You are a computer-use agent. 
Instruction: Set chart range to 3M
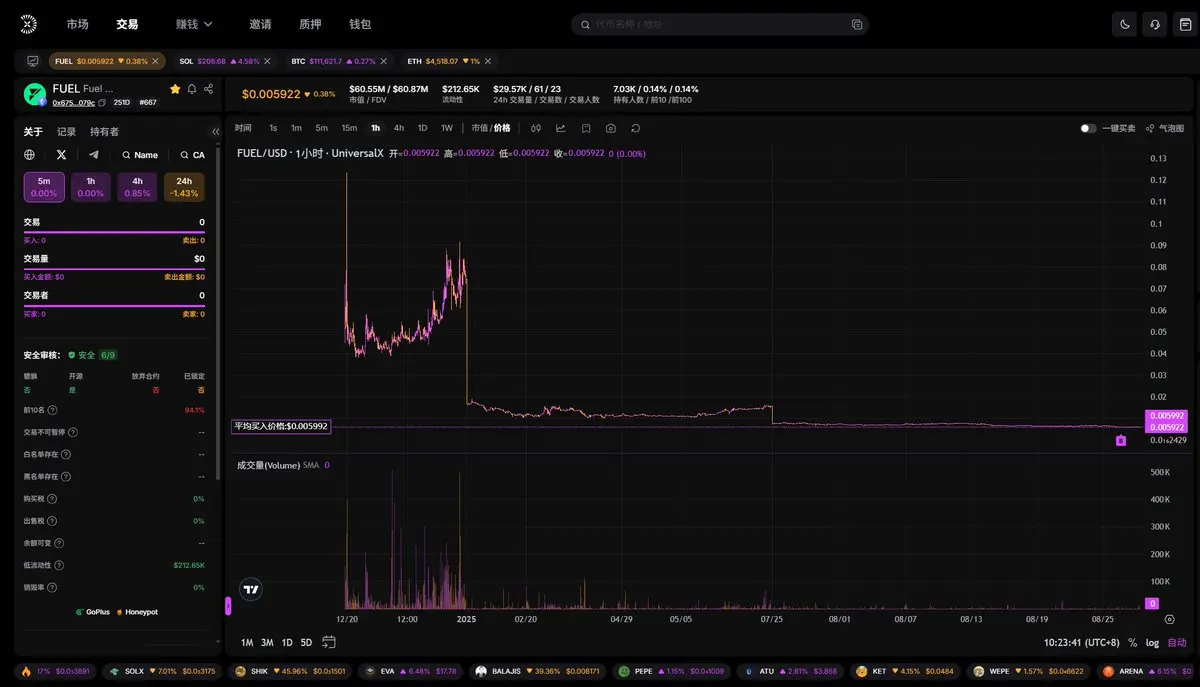point(267,642)
